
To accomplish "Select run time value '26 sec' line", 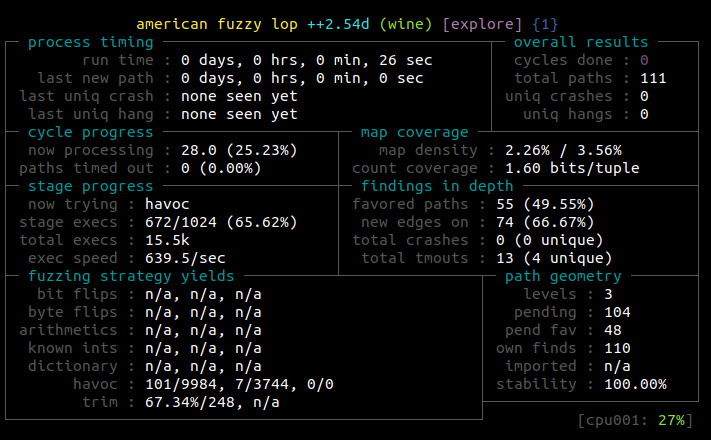I will pos(307,60).
